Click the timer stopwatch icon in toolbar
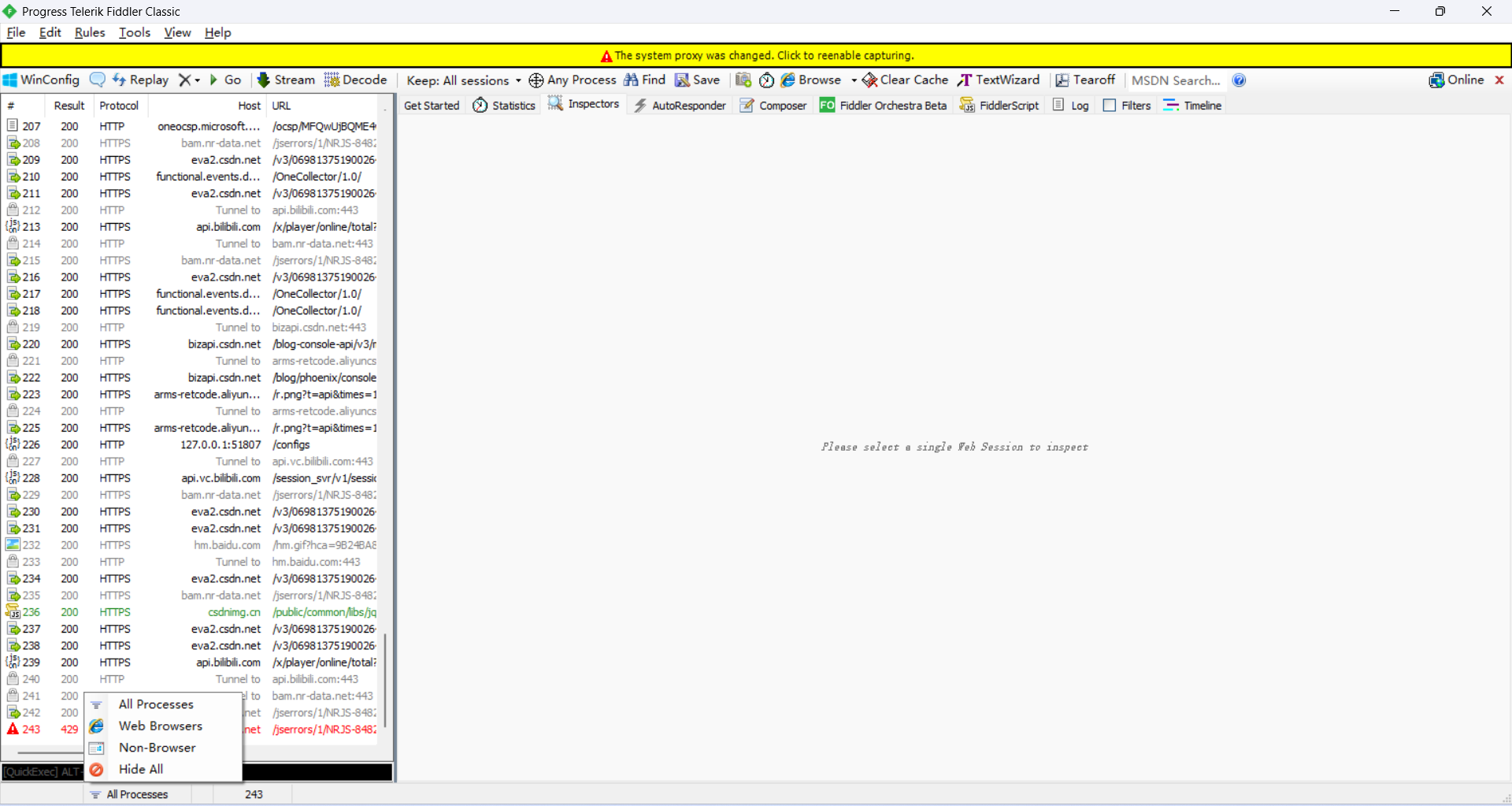 [766, 80]
